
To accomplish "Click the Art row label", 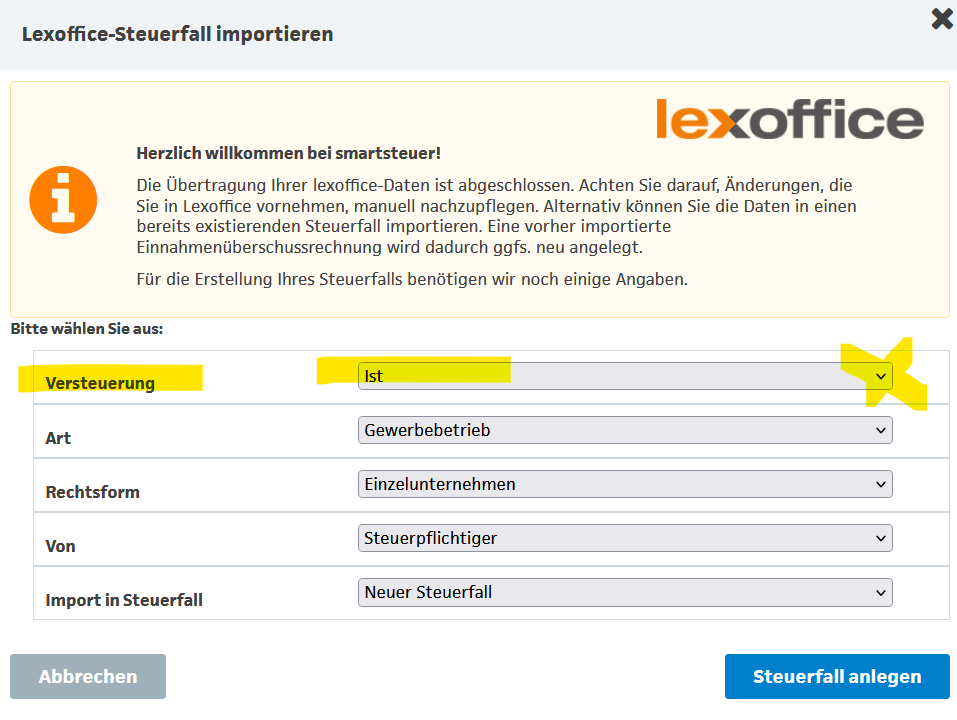I will point(58,438).
